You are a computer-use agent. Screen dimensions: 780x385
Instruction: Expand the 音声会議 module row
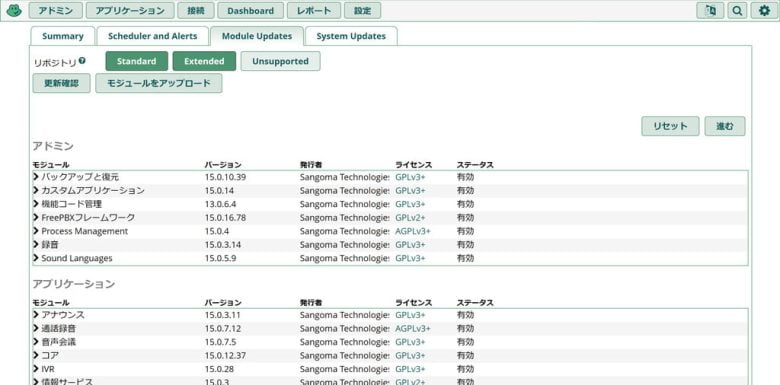pyautogui.click(x=390, y=342)
